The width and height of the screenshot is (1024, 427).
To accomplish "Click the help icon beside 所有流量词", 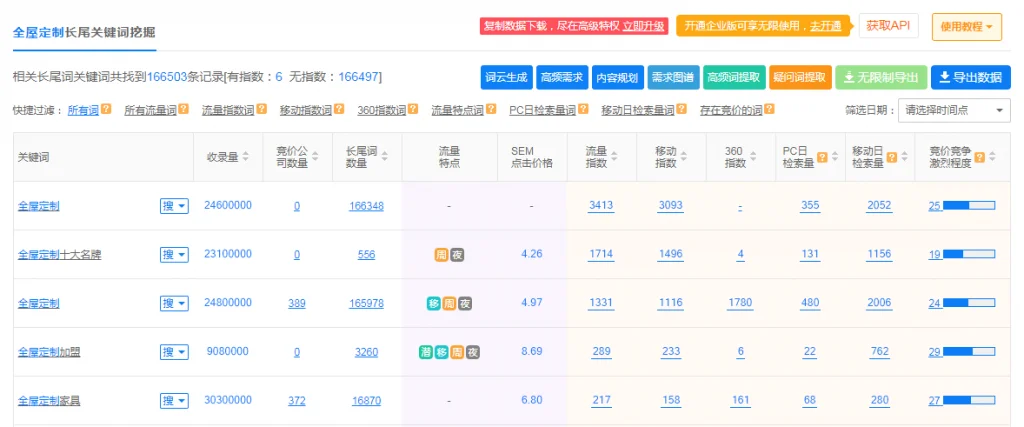I will [184, 110].
